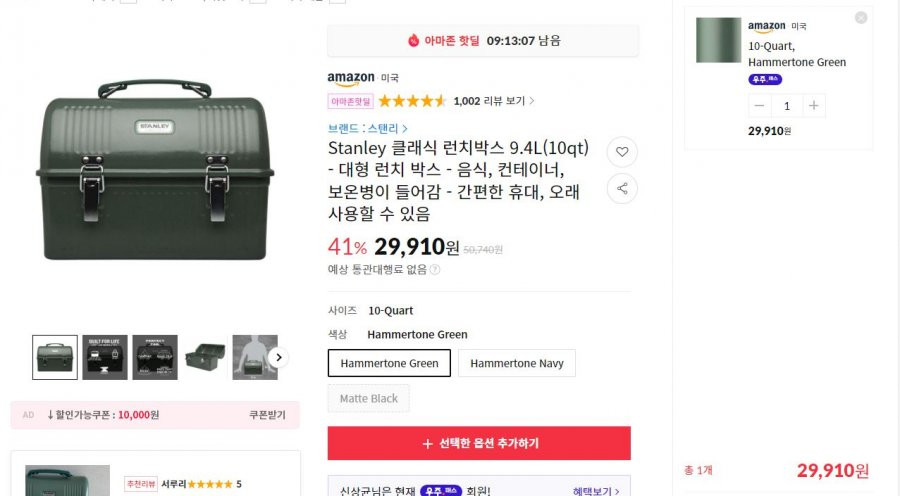The image size is (900, 496).
Task: Decrease quantity with minus button
Action: click(759, 106)
